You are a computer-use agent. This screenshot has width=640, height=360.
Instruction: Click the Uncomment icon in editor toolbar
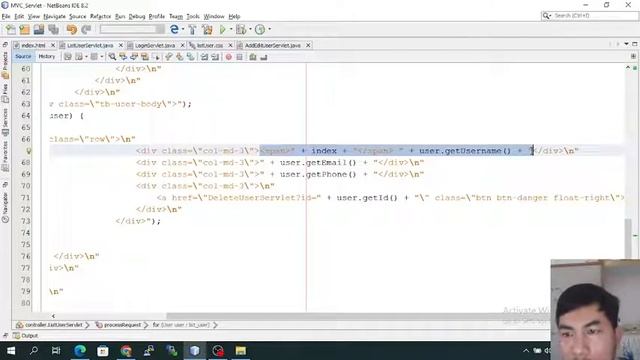pyautogui.click(x=264, y=57)
